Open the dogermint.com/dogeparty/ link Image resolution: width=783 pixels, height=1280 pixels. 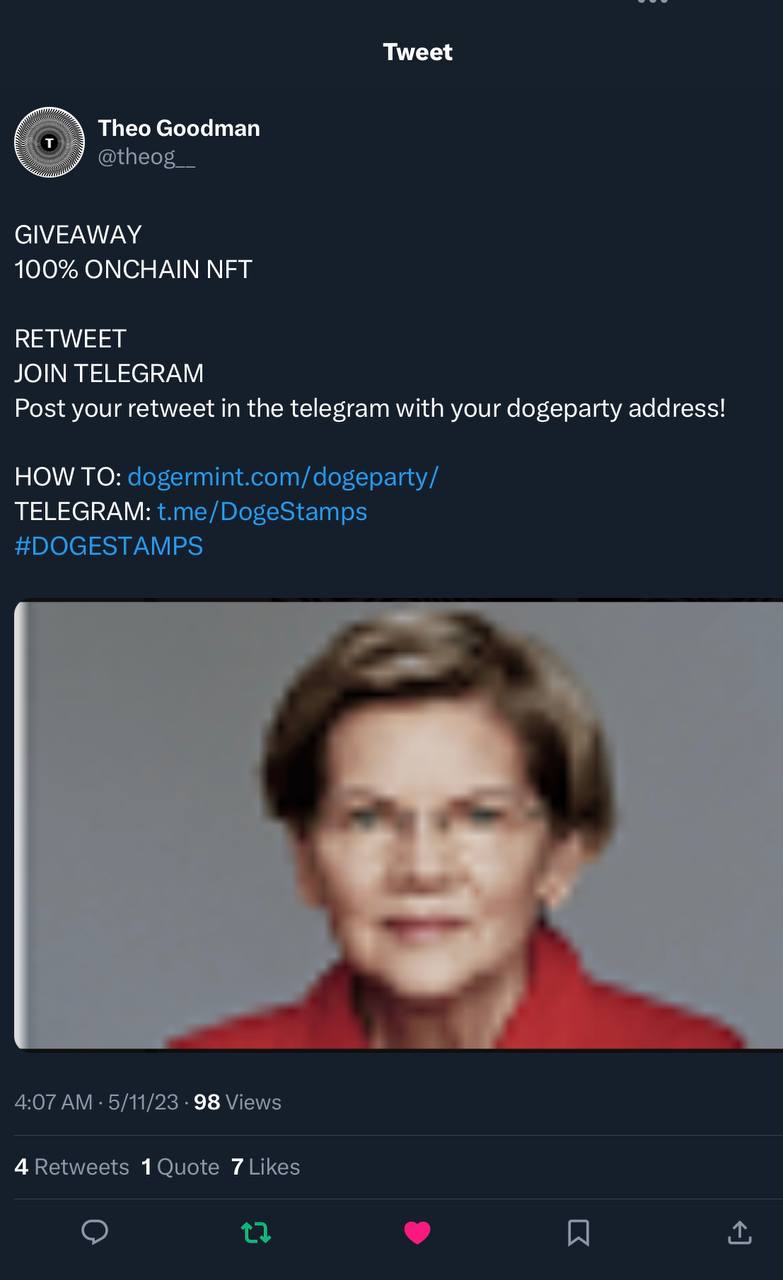pyautogui.click(x=283, y=476)
